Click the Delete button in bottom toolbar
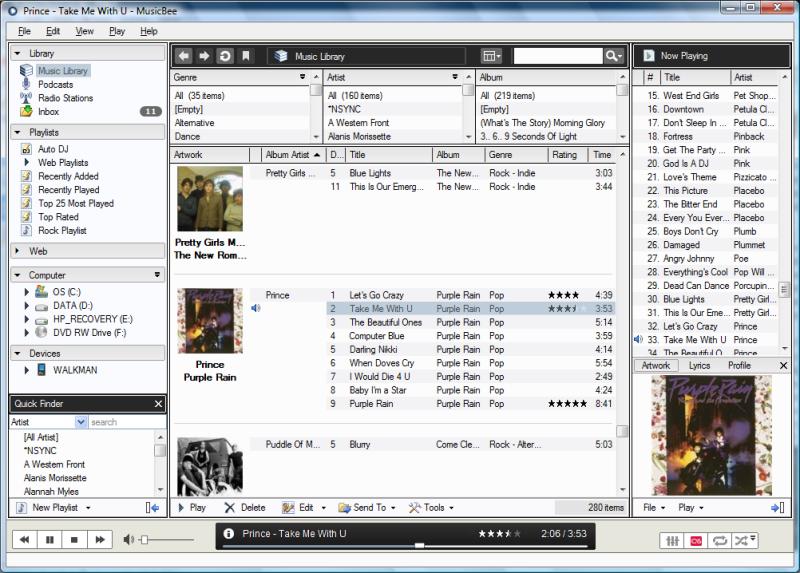The image size is (800, 573). point(245,507)
